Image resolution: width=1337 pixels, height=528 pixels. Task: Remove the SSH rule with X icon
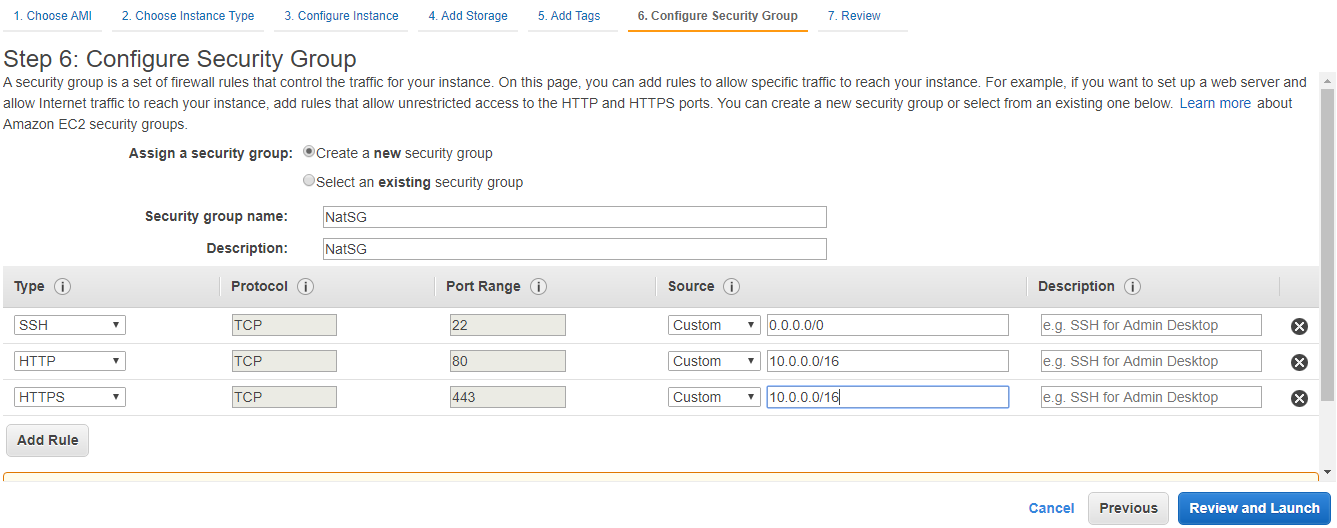click(1299, 326)
